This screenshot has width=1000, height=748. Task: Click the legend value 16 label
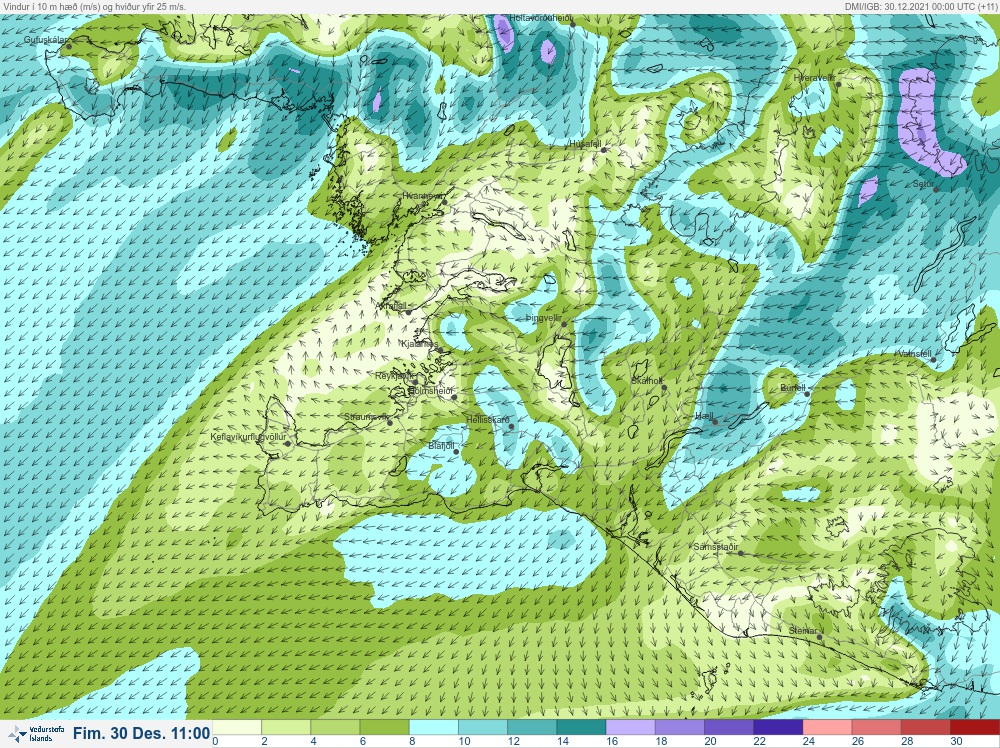612,741
